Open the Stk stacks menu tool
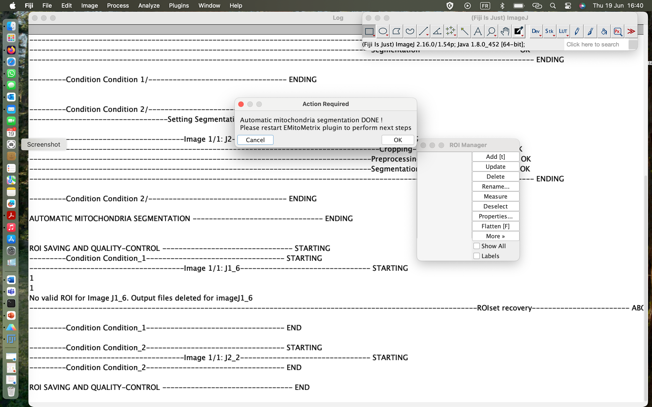 (549, 31)
